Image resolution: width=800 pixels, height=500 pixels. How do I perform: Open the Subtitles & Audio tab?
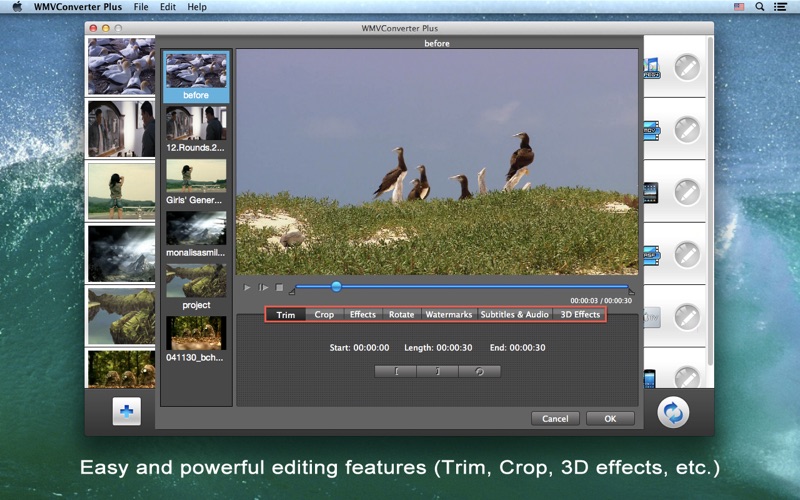point(515,315)
